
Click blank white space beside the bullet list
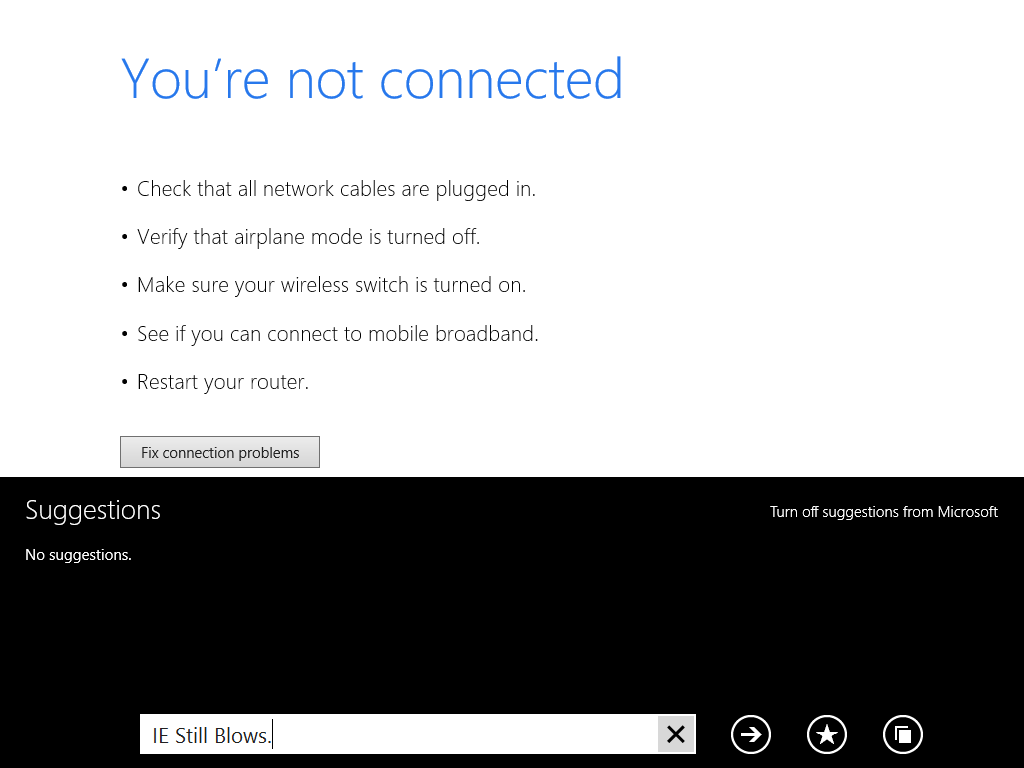coord(784,281)
